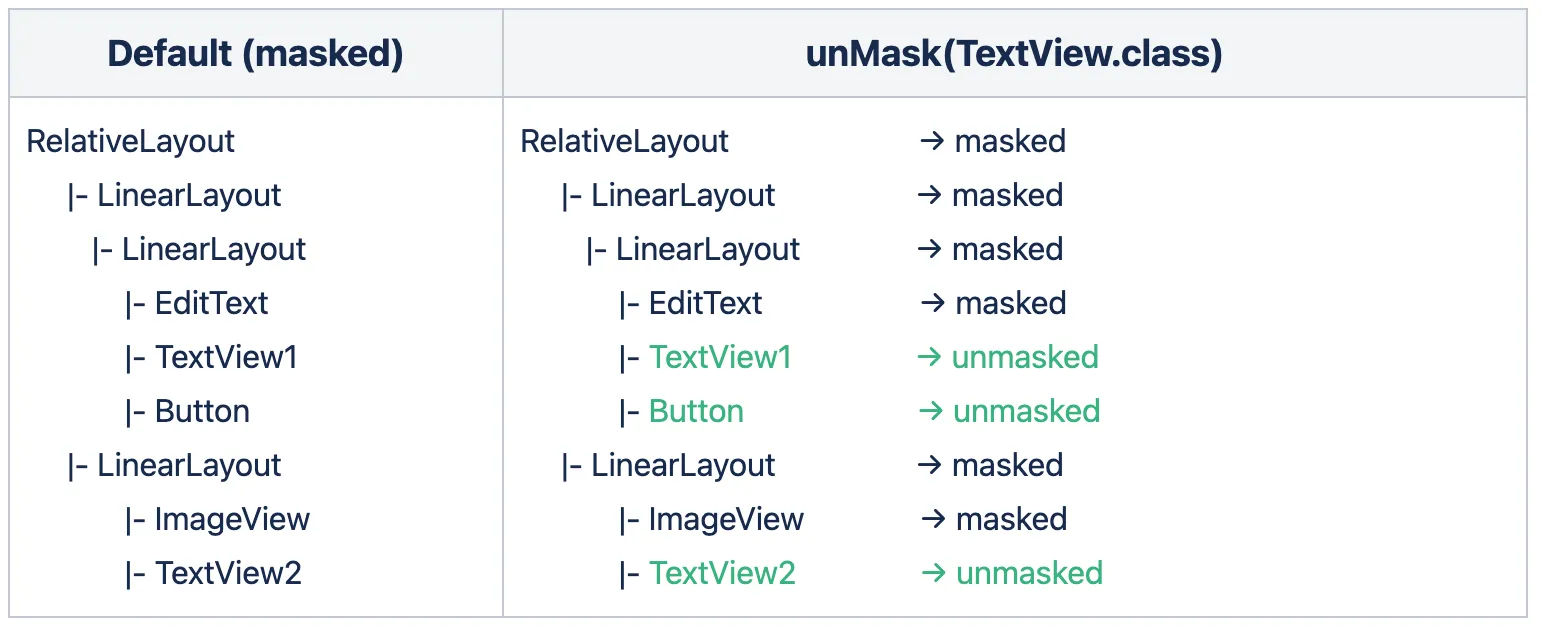Select TextView2 in the Default column
The image size is (1542, 630).
(228, 573)
